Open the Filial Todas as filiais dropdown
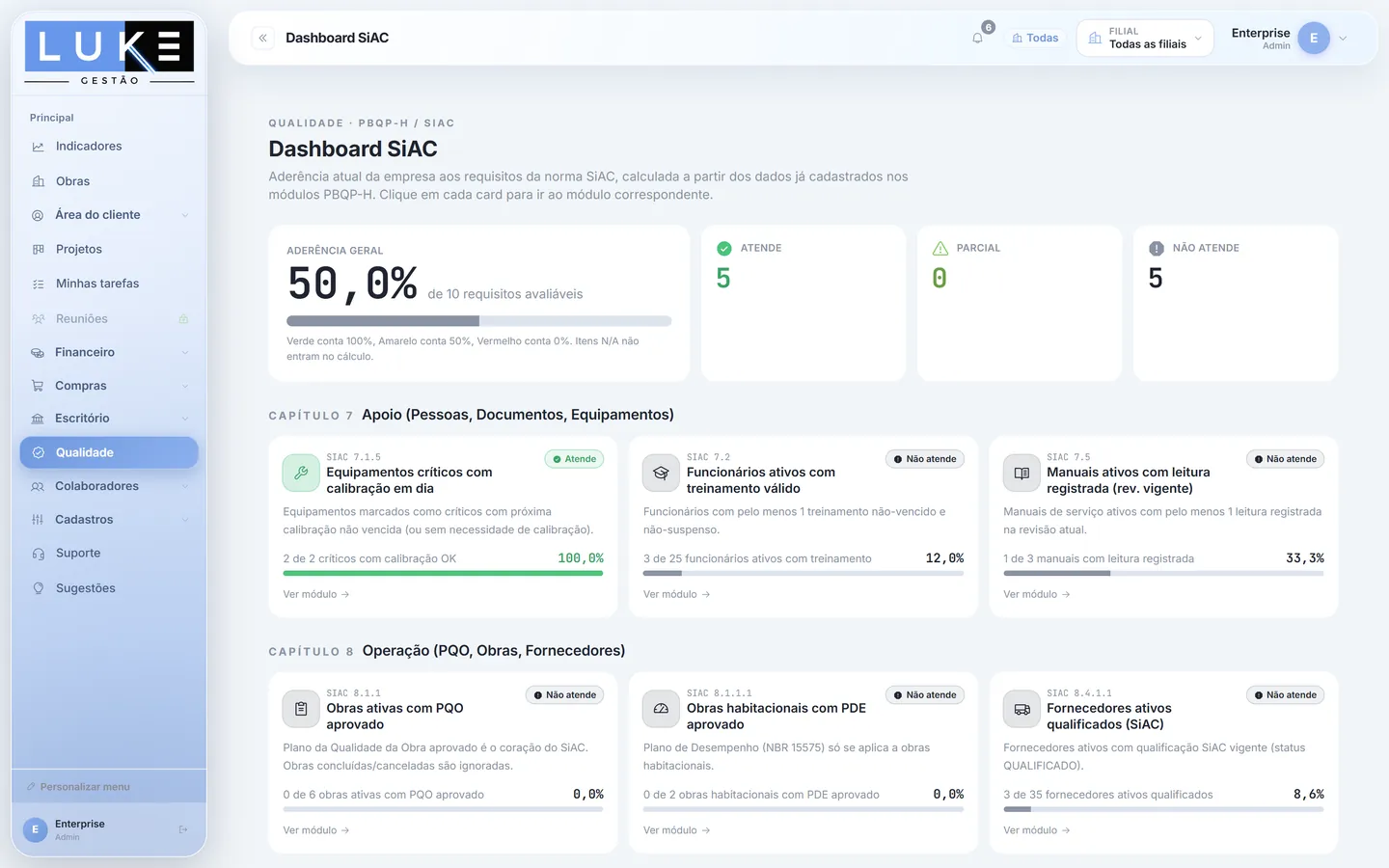 coord(1145,38)
